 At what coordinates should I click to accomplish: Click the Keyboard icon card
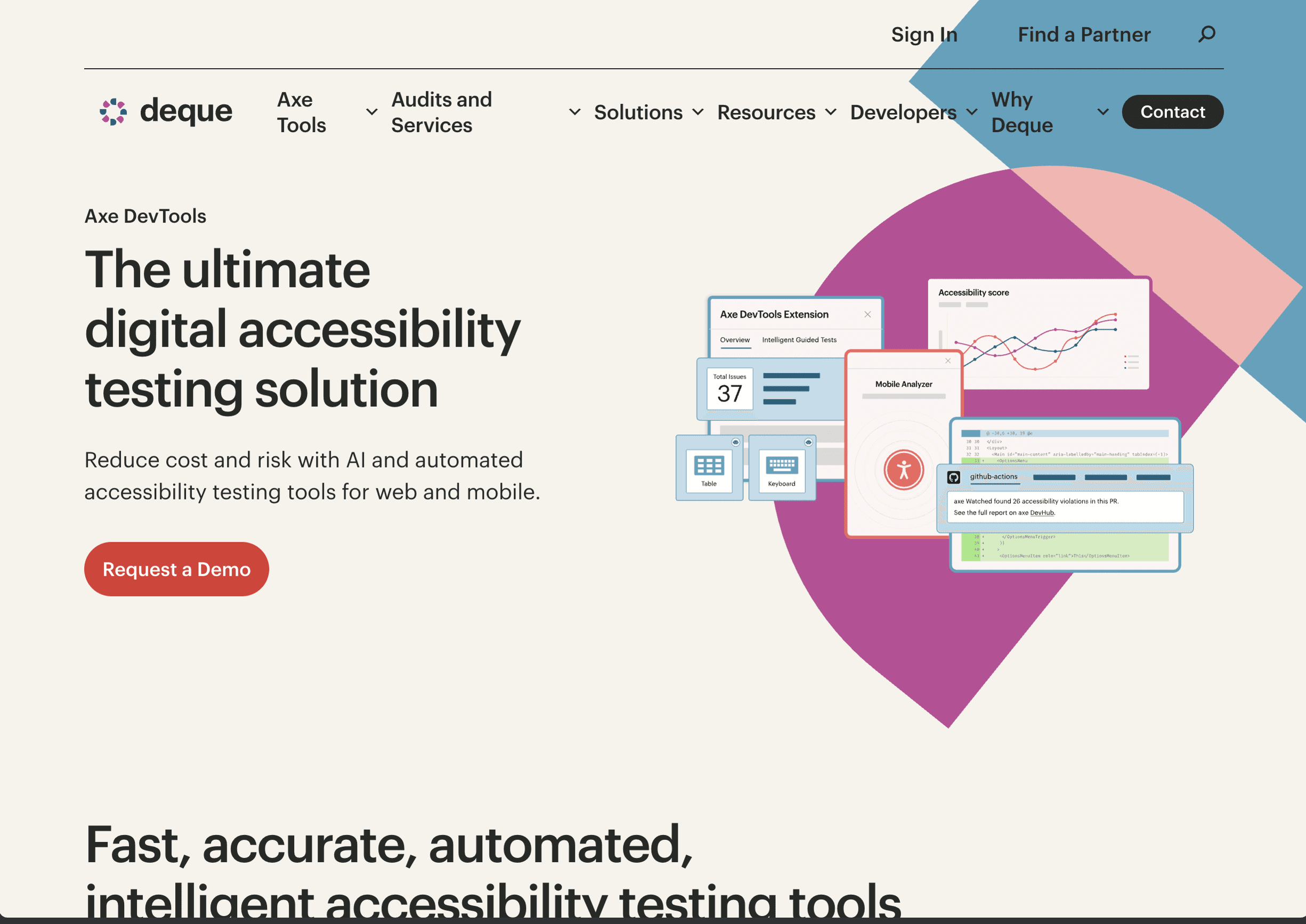782,468
